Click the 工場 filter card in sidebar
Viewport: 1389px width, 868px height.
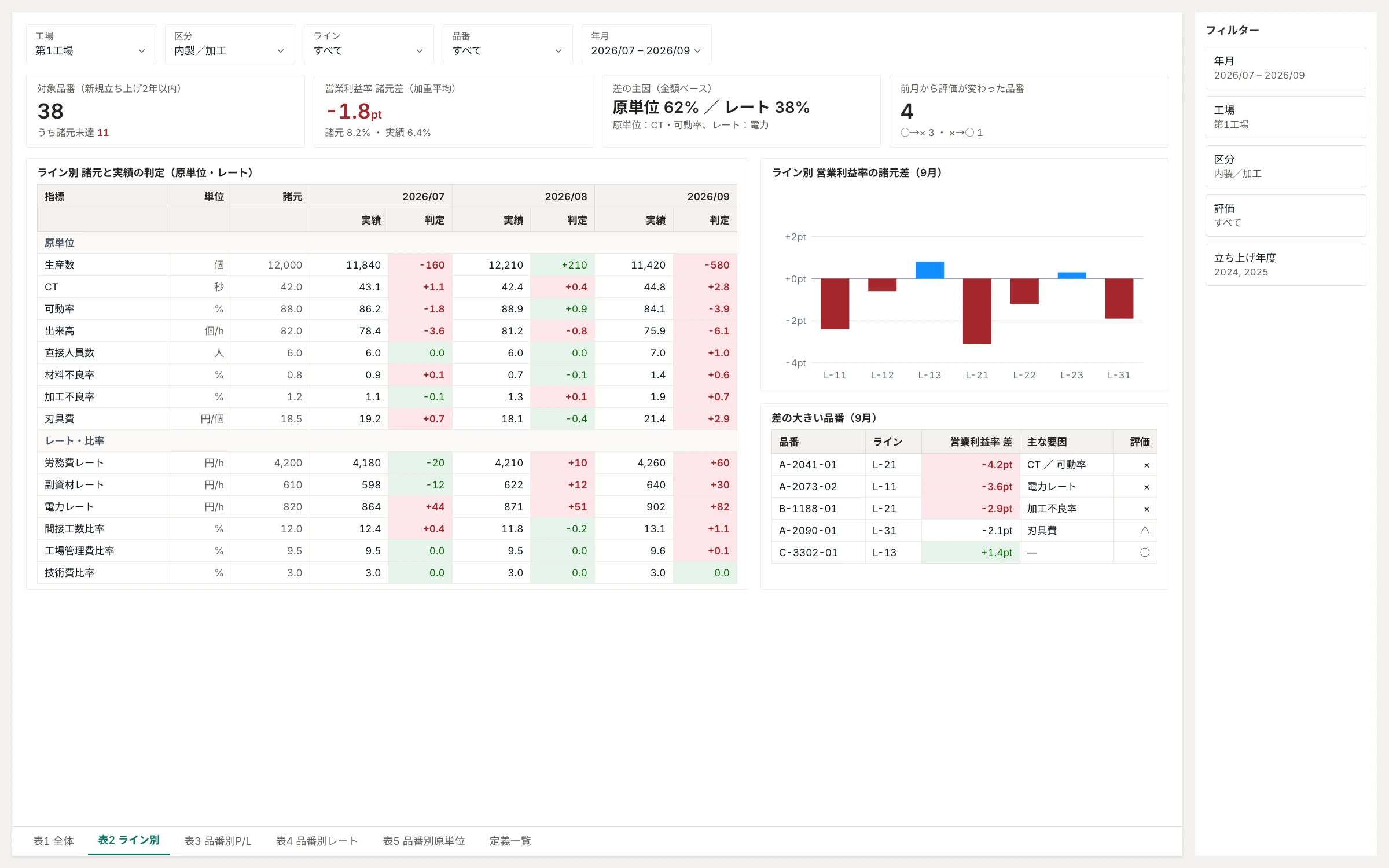1285,117
